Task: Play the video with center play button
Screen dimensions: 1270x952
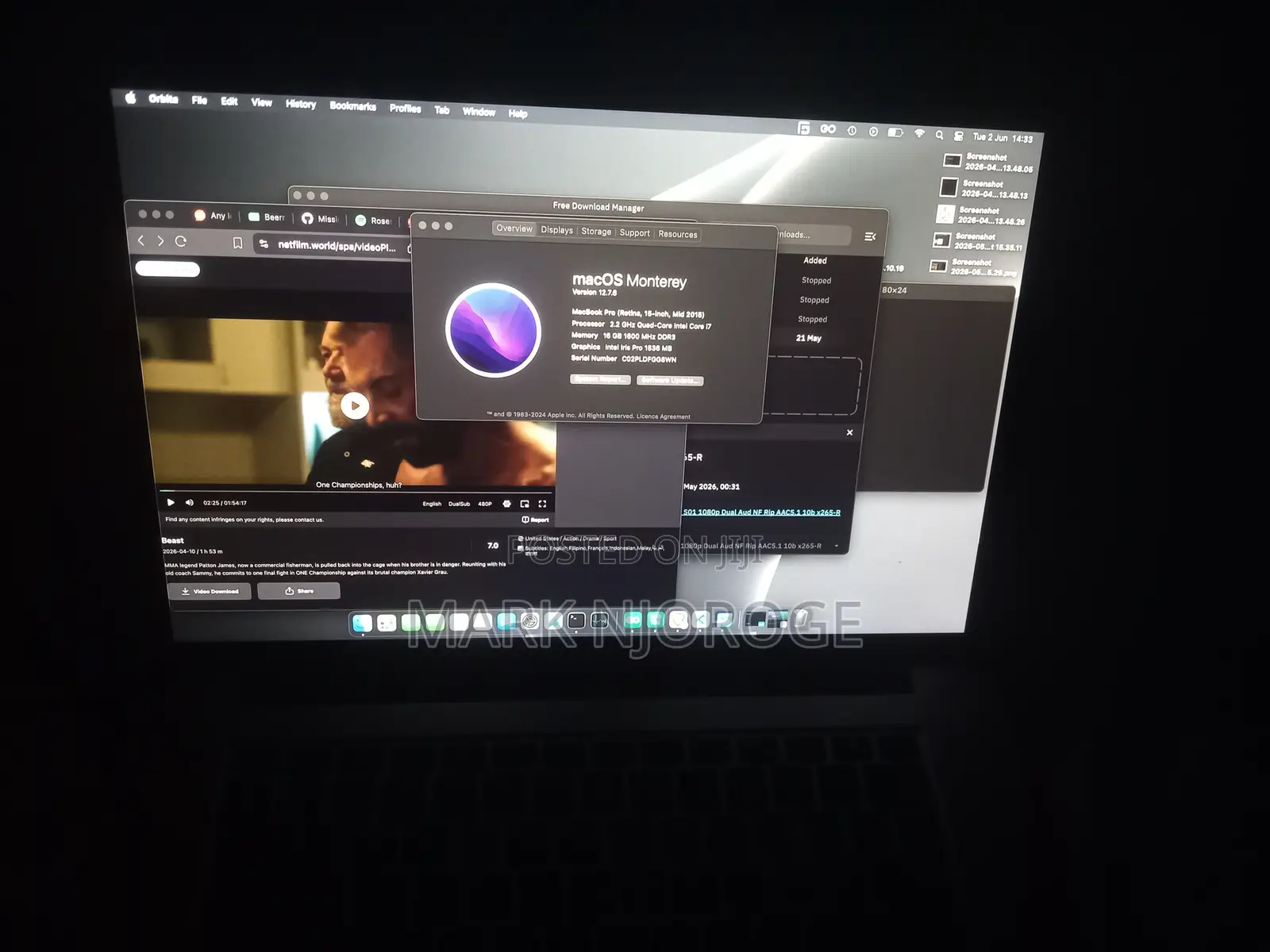Action: coord(355,406)
